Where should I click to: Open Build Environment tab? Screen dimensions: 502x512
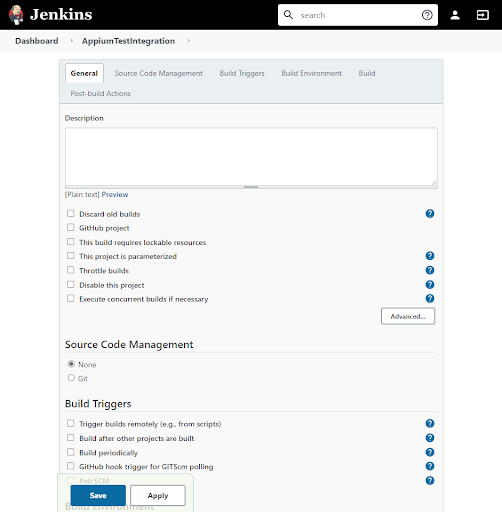click(312, 73)
